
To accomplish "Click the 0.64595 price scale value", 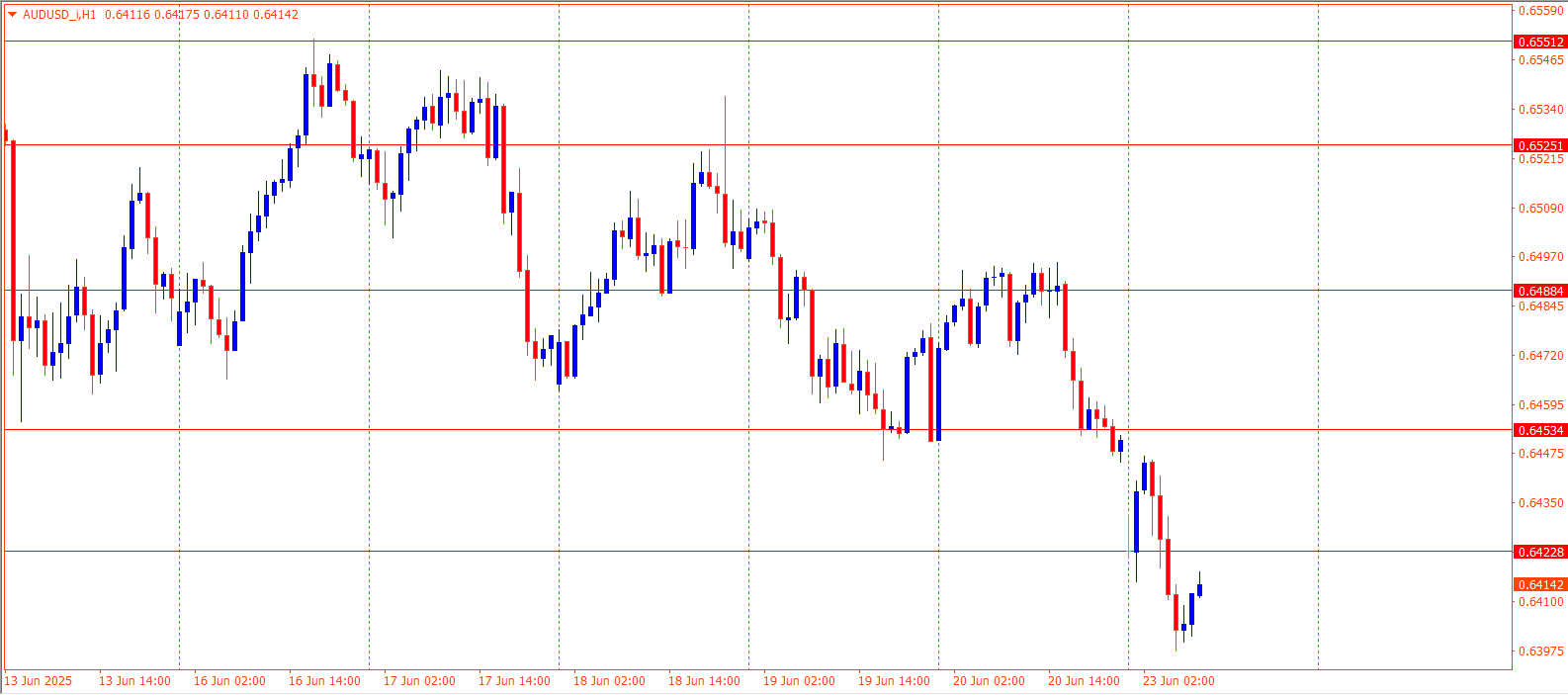I will click(x=1540, y=405).
